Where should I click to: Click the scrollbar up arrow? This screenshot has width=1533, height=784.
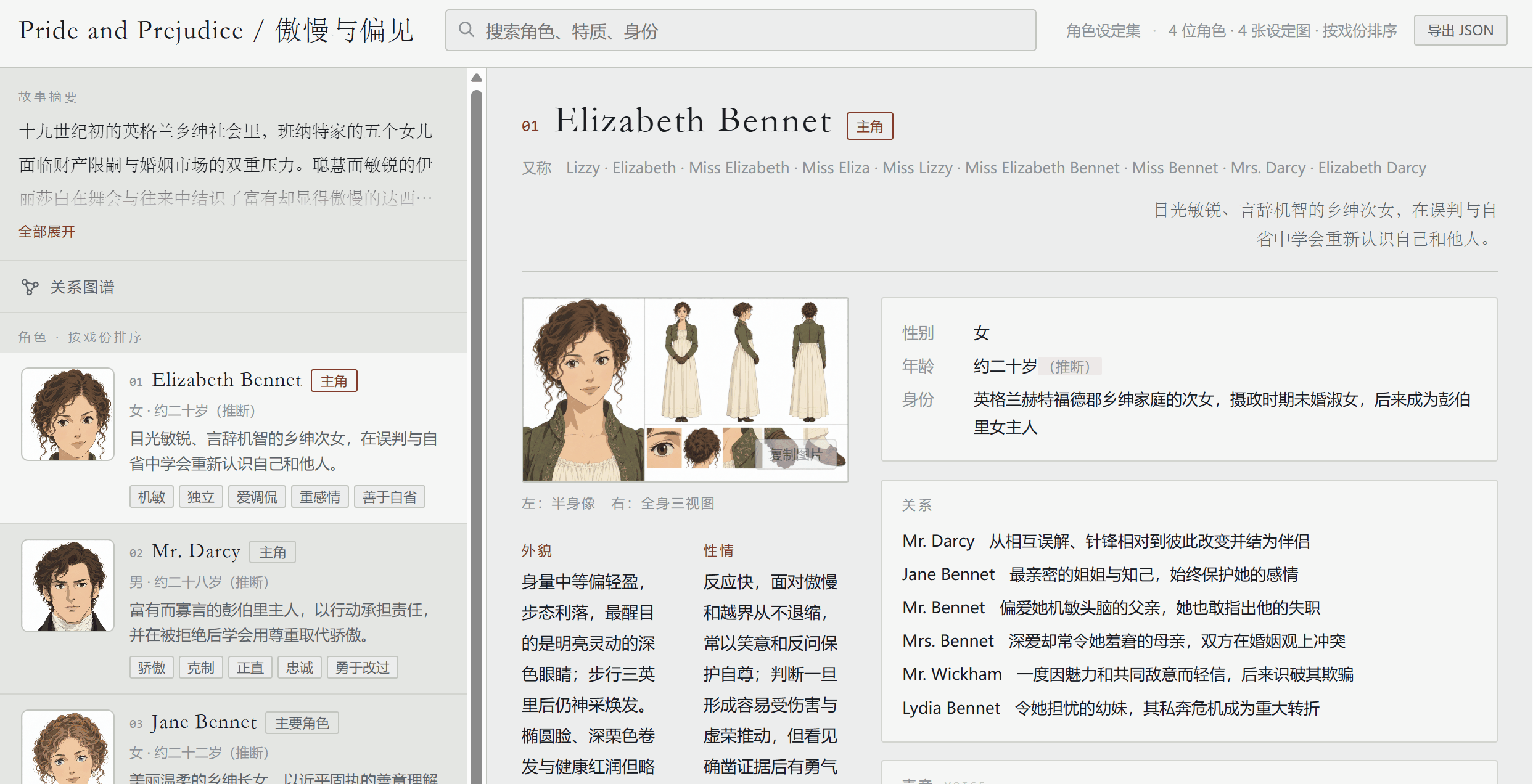(x=477, y=78)
